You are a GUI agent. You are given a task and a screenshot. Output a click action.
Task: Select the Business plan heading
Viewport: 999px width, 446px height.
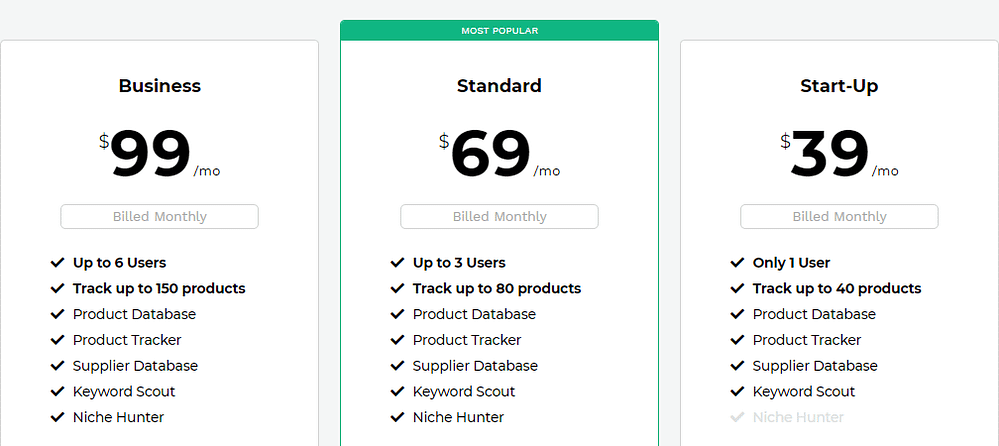click(x=160, y=86)
